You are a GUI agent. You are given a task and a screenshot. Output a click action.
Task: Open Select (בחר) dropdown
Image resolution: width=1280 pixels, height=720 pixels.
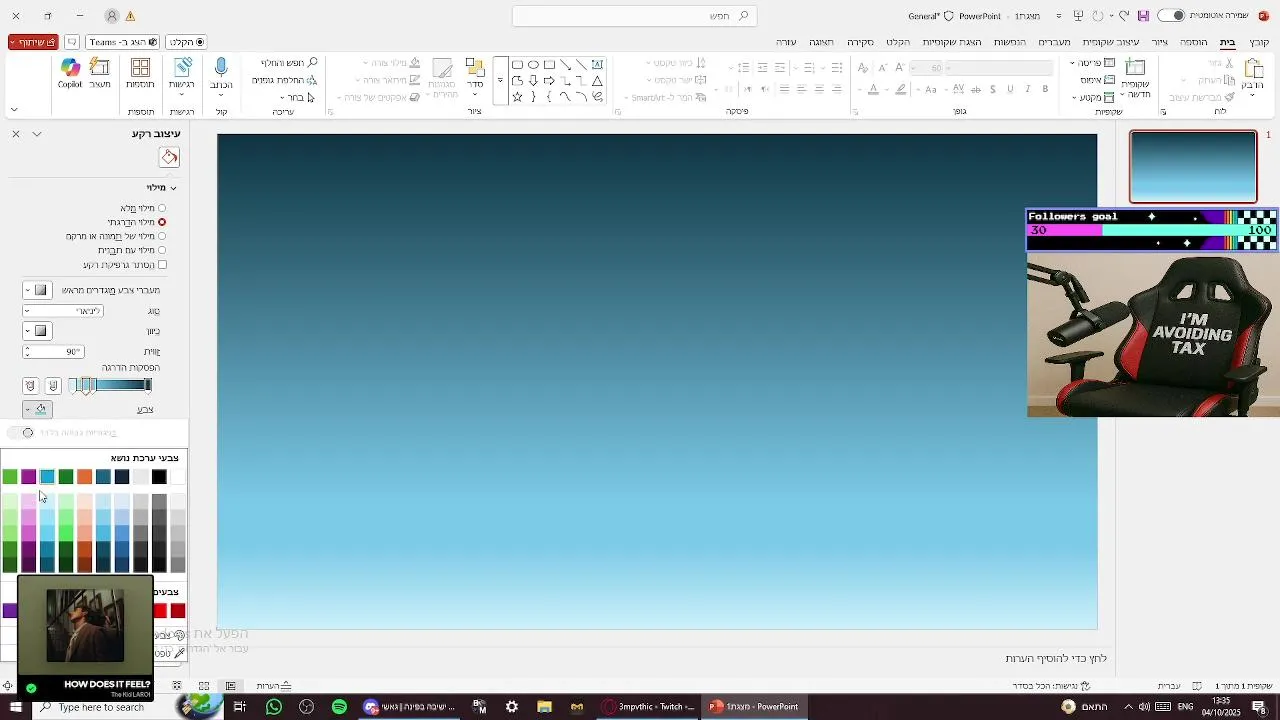point(297,97)
